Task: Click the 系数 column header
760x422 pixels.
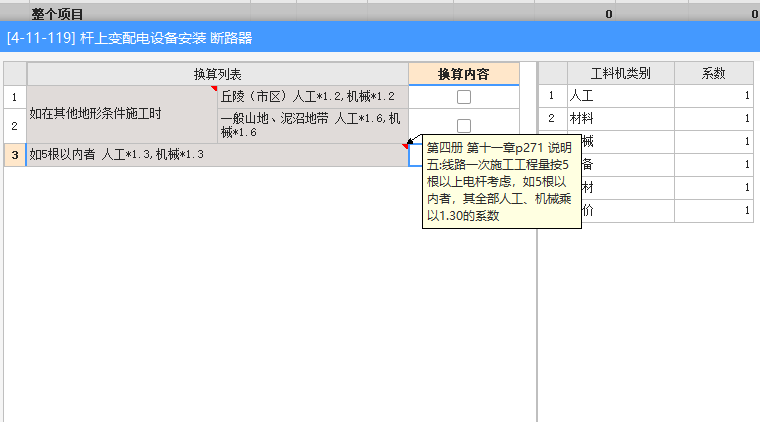Action: point(713,74)
